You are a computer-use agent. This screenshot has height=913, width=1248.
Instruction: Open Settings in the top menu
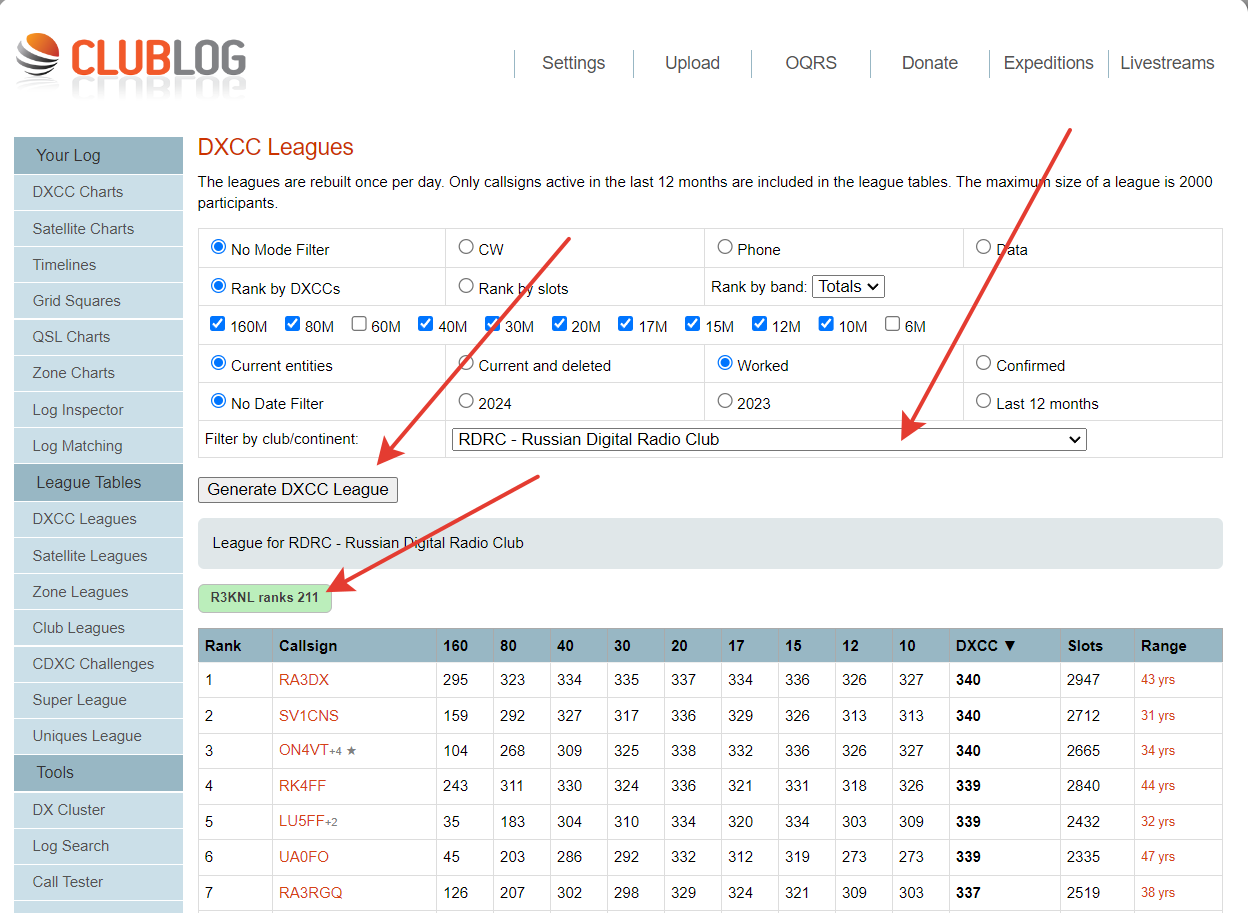(573, 63)
